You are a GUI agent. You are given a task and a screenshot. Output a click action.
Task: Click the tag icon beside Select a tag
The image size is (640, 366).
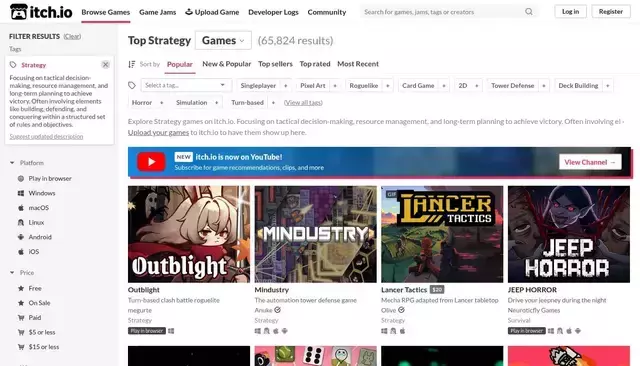coord(131,85)
